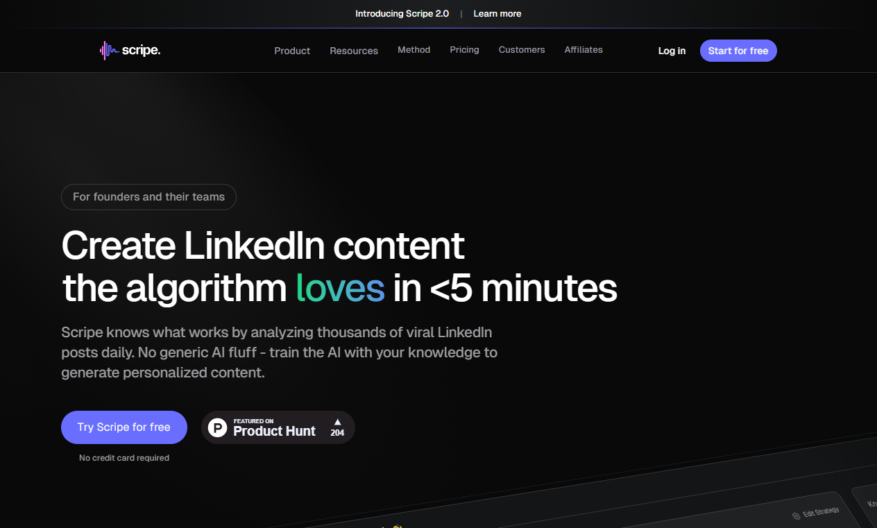Screen dimensions: 877x528
Task: Click Introducing Scripe 2.0 announcement text
Action: point(402,13)
